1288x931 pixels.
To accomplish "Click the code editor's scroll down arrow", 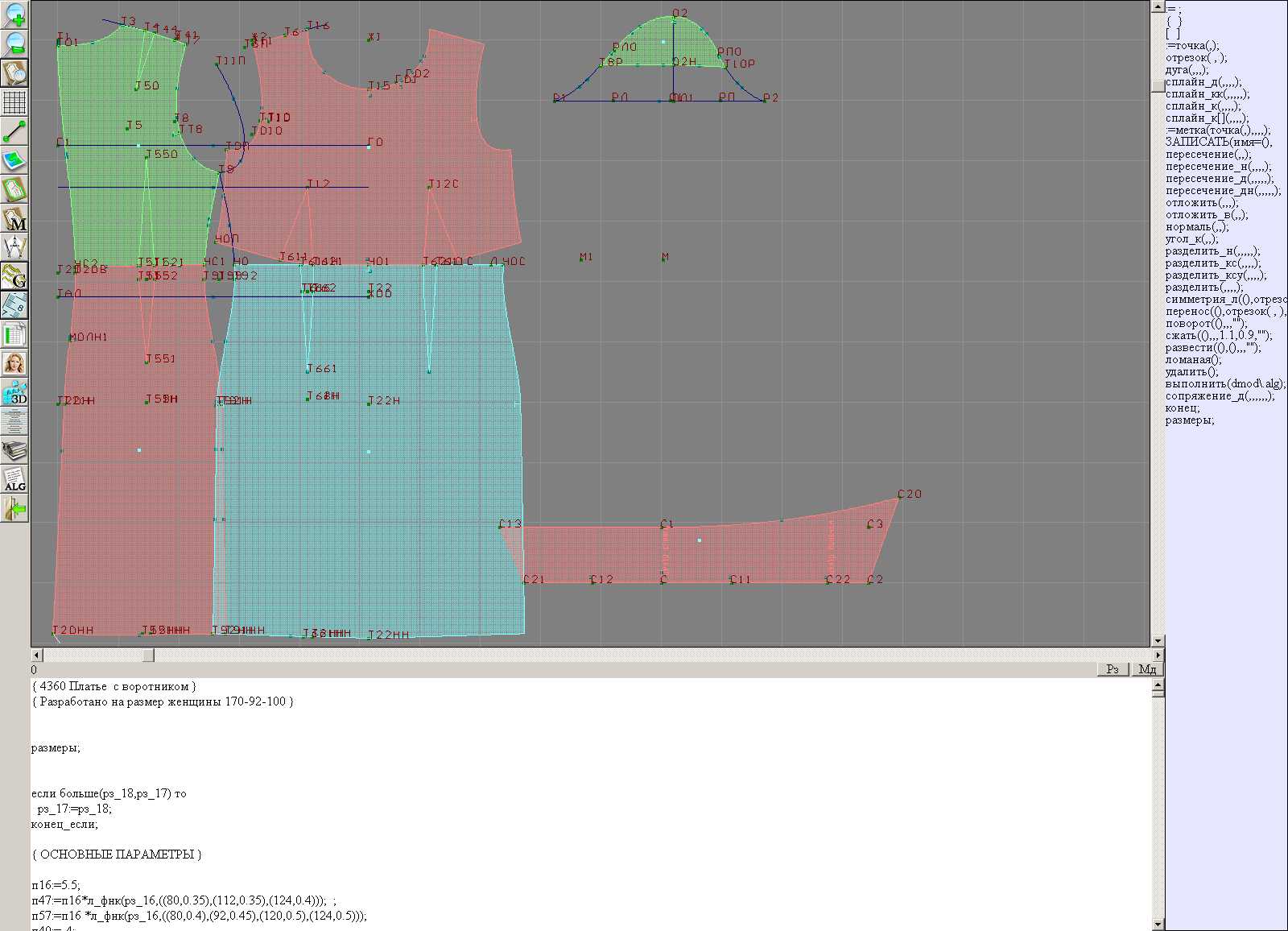I will click(x=1158, y=925).
